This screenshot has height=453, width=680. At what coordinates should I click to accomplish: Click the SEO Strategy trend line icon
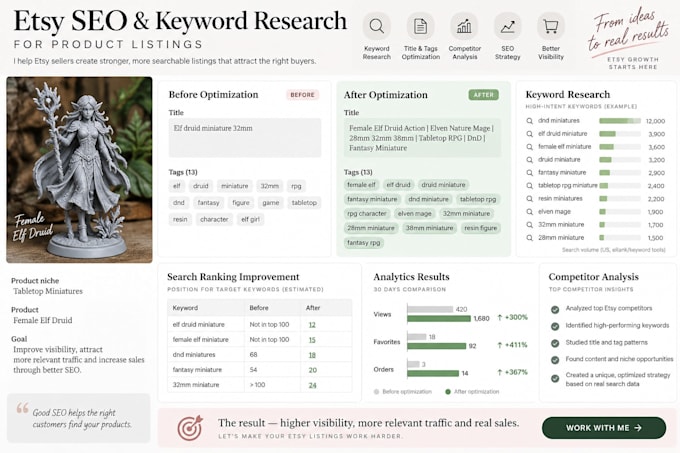tap(507, 26)
